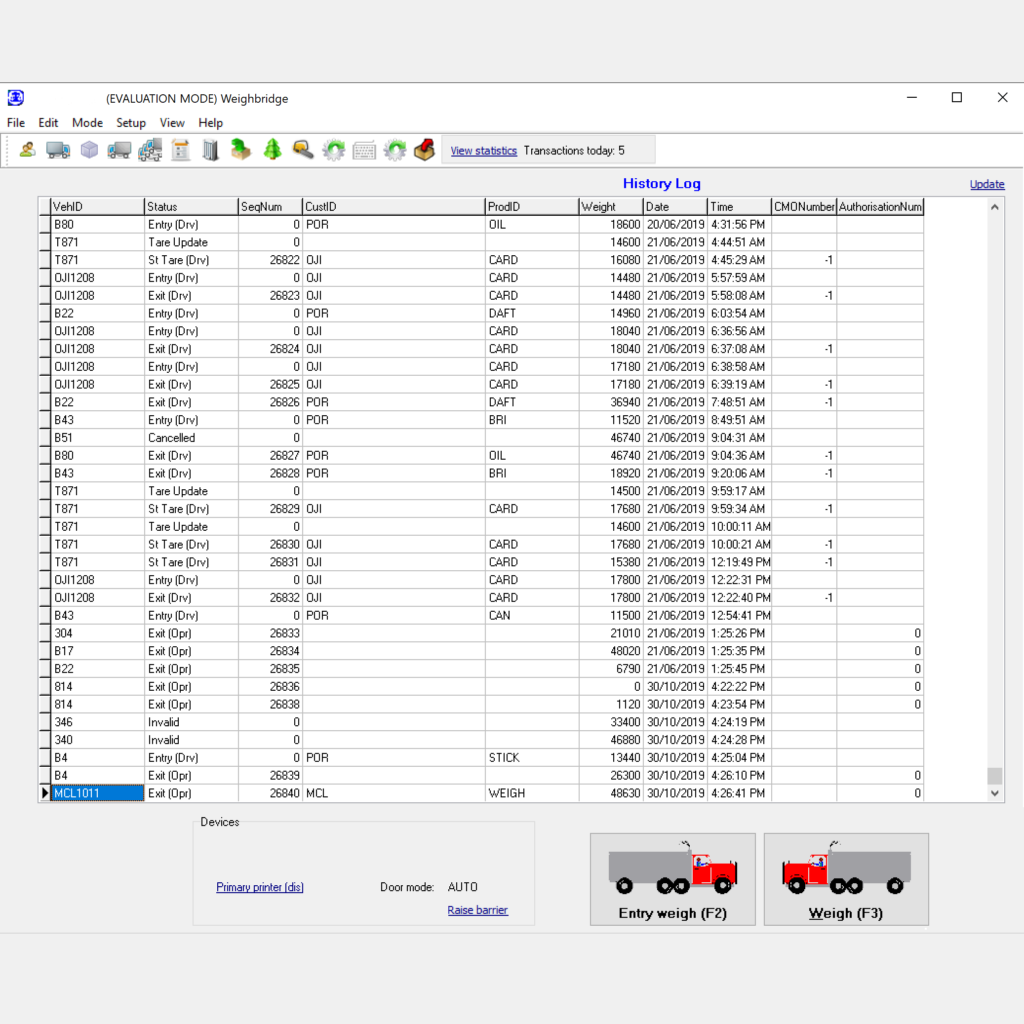Open the Setup menu

(131, 122)
